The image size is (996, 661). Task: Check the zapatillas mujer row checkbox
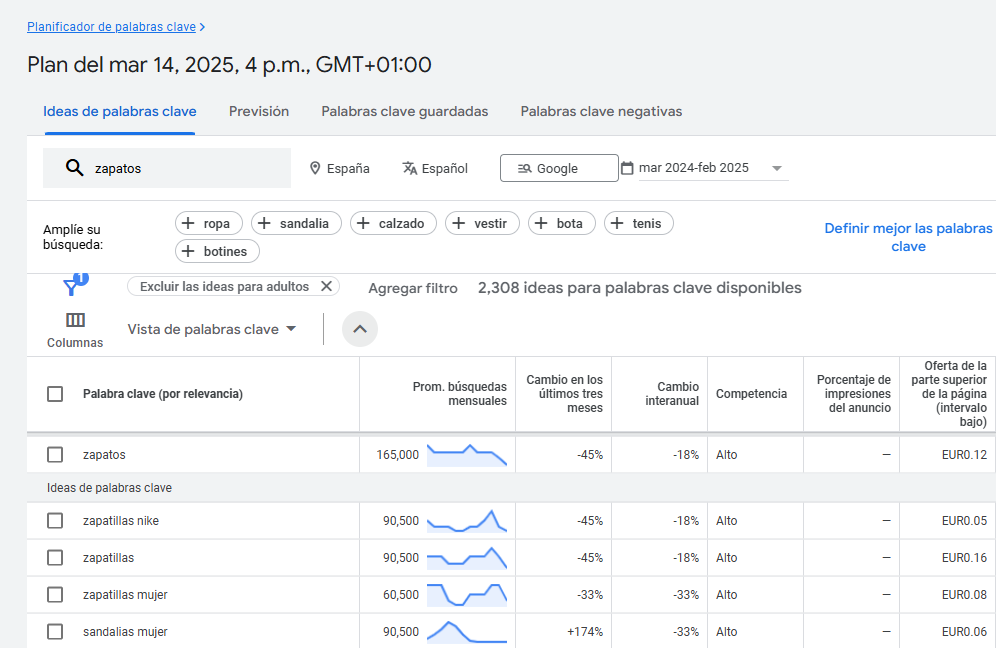click(55, 595)
